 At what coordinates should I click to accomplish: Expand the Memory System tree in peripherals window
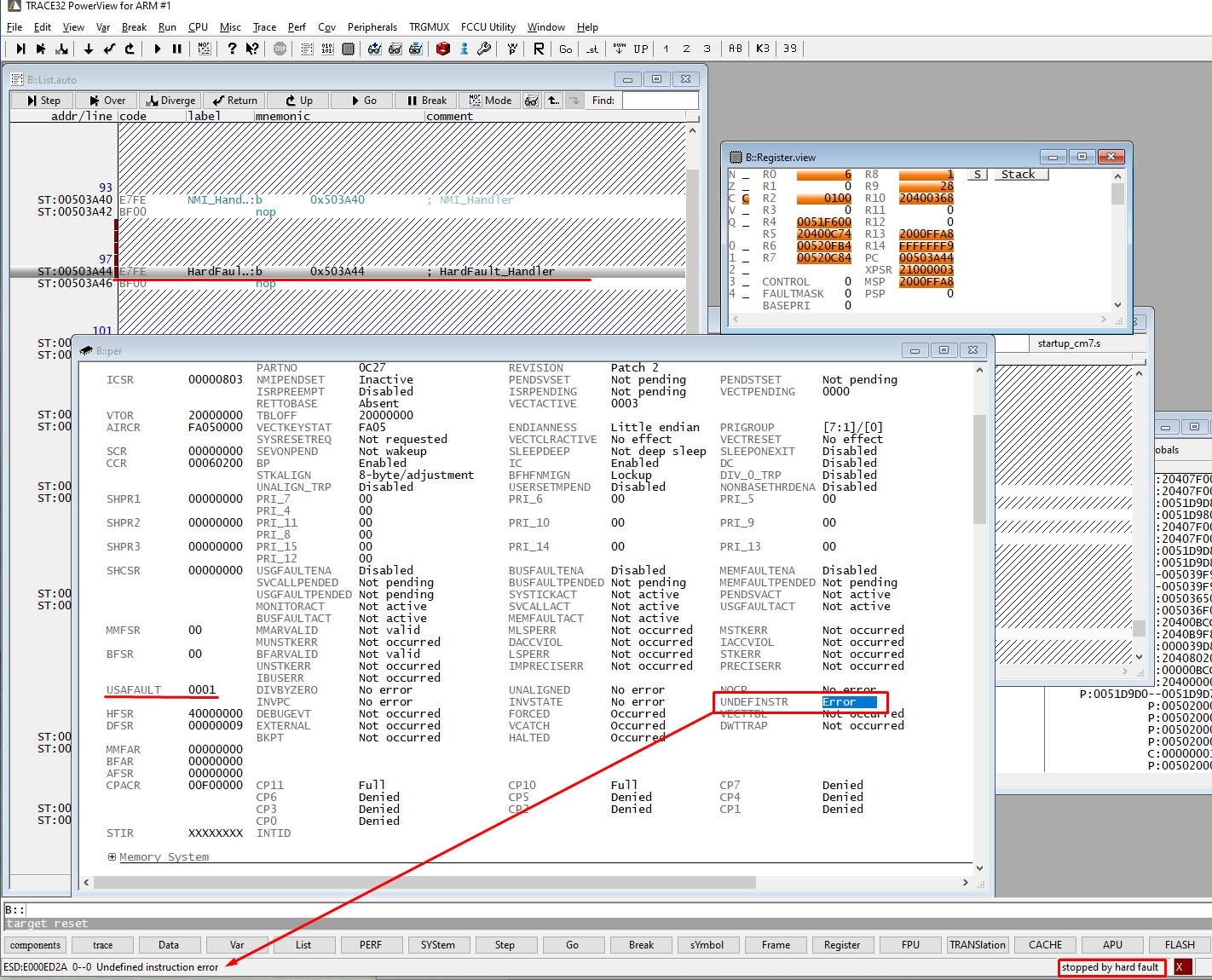(112, 856)
